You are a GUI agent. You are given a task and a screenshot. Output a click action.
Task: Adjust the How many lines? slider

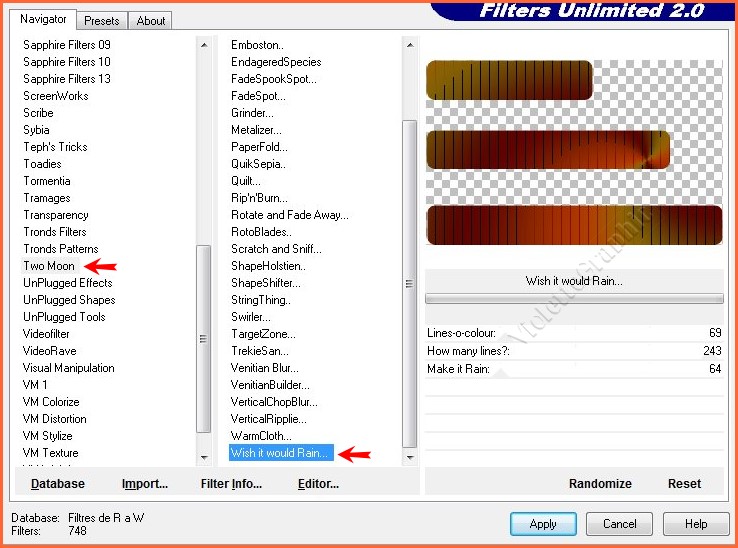573,351
